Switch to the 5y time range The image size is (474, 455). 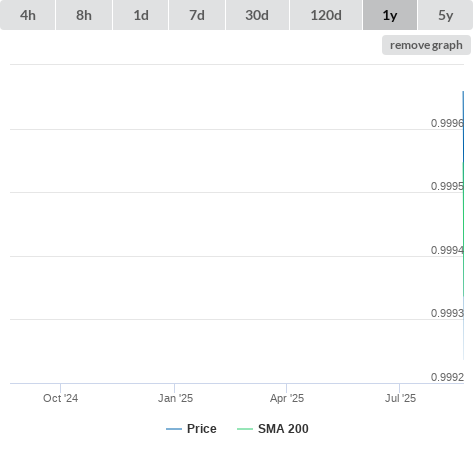446,15
